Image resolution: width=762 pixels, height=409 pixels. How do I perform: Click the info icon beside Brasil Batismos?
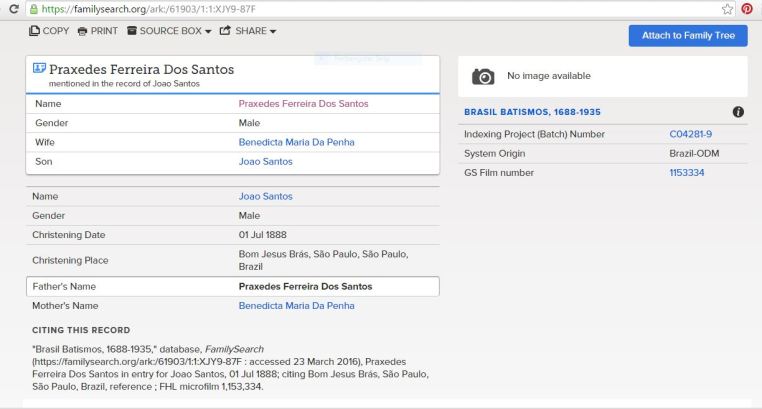[x=738, y=112]
